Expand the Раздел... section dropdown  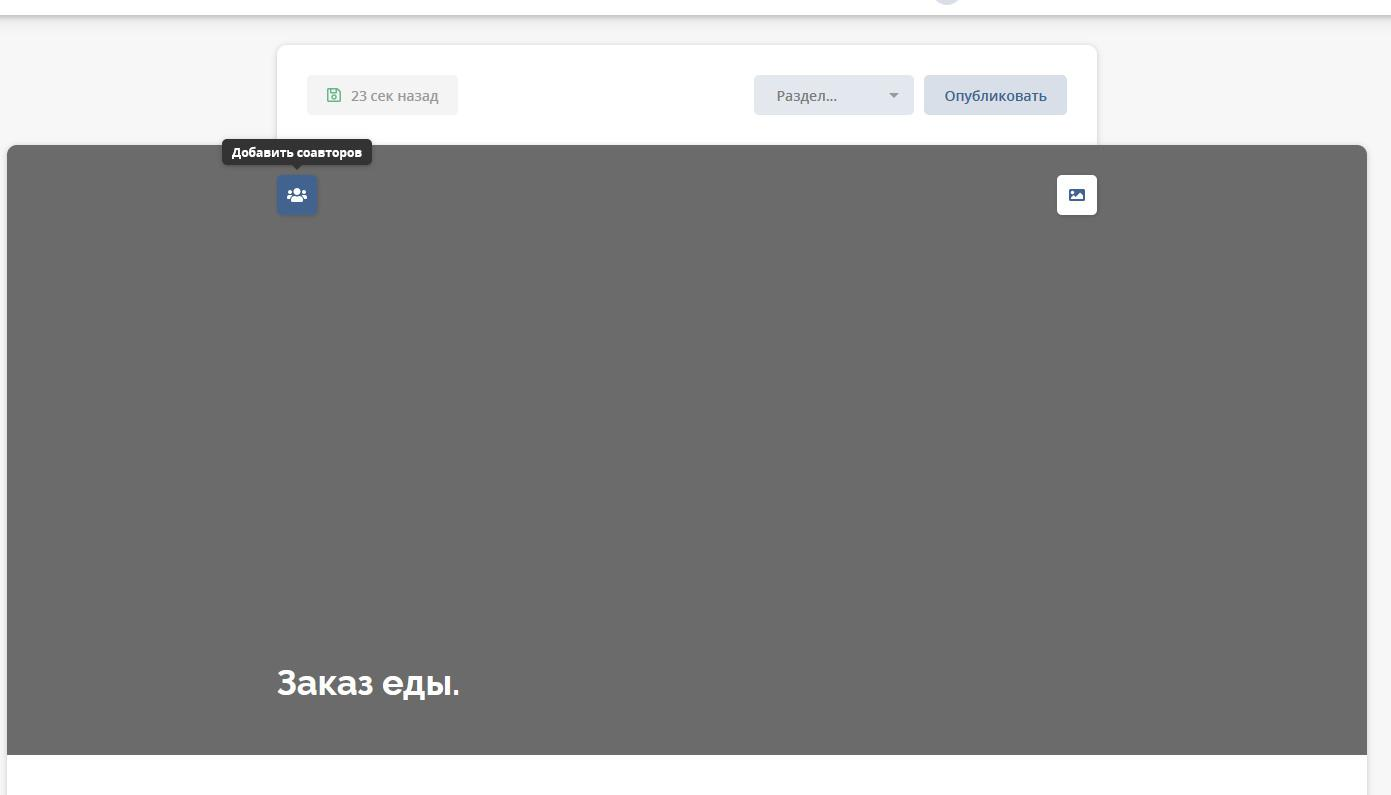[x=834, y=95]
